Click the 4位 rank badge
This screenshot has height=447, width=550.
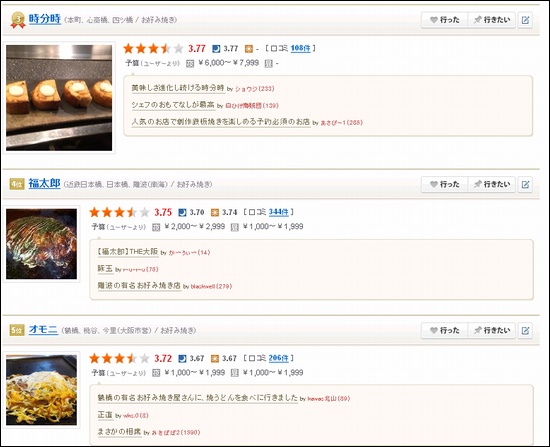coord(17,184)
